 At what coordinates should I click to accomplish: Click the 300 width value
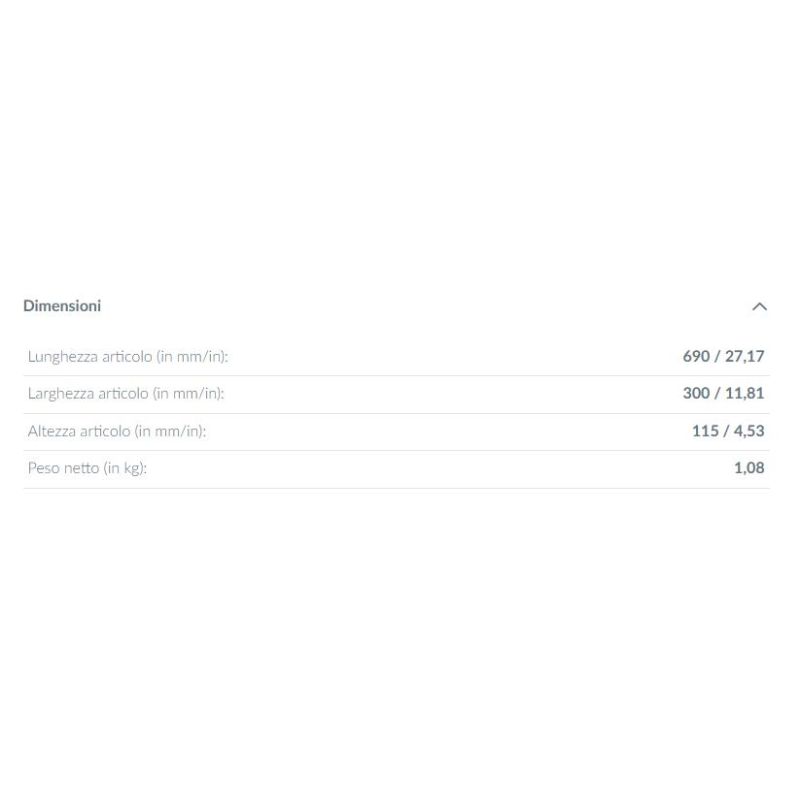point(696,393)
